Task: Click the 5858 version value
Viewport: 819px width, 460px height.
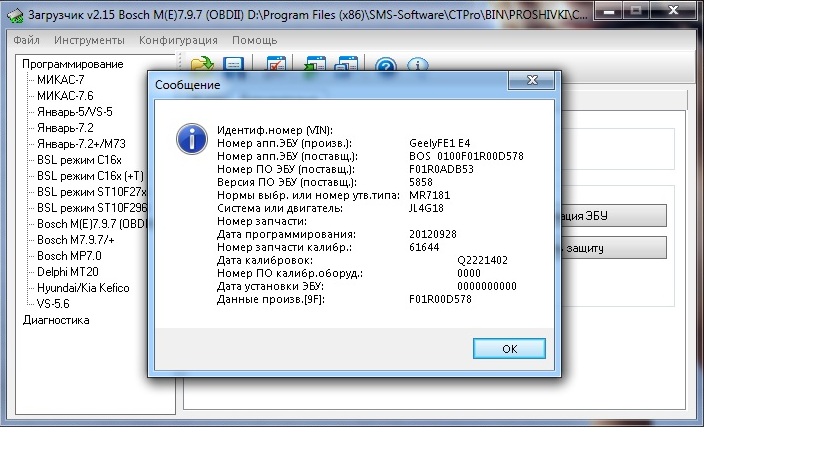Action: pyautogui.click(x=421, y=182)
